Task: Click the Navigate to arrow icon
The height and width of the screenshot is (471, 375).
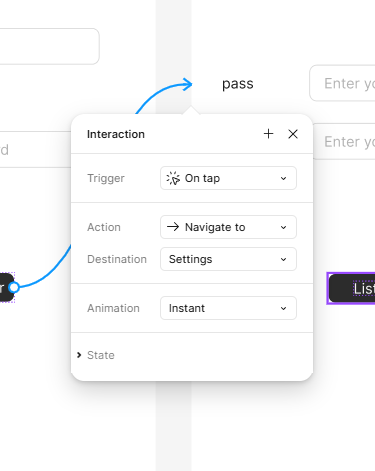Action: [x=173, y=227]
